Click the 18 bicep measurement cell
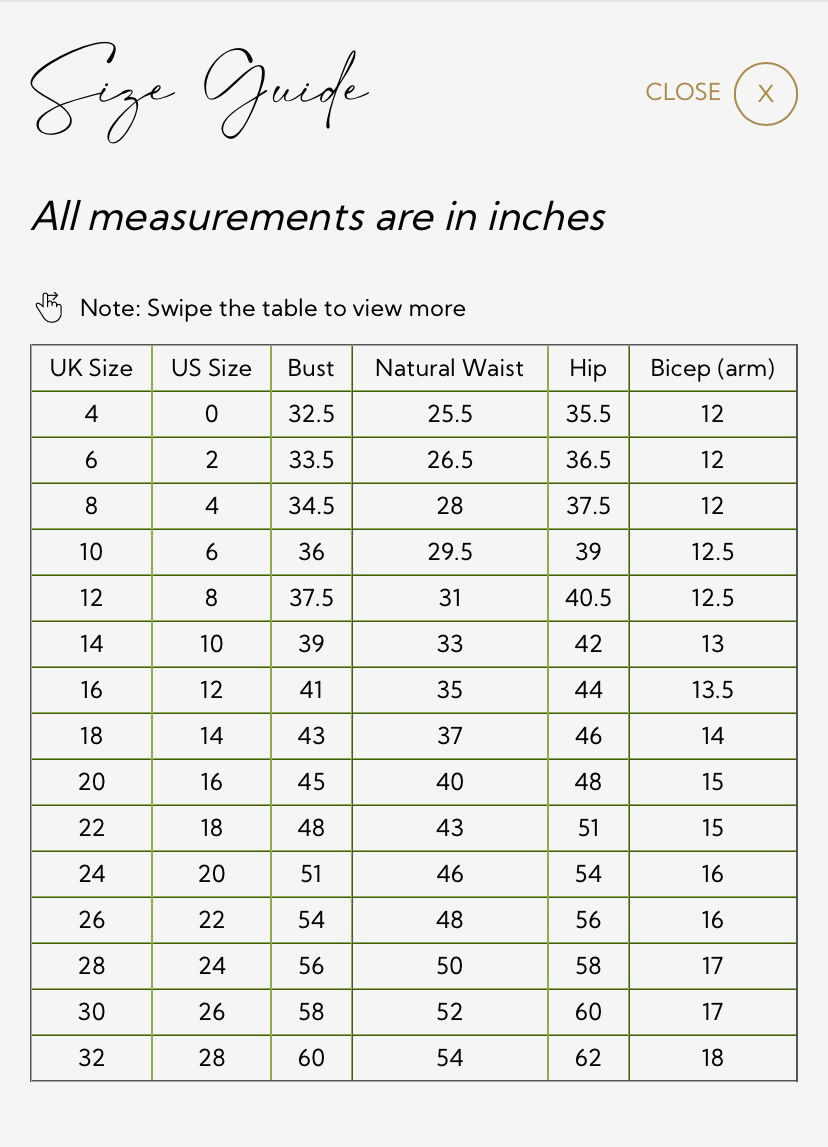Screen dimensions: 828x1147 point(712,1058)
